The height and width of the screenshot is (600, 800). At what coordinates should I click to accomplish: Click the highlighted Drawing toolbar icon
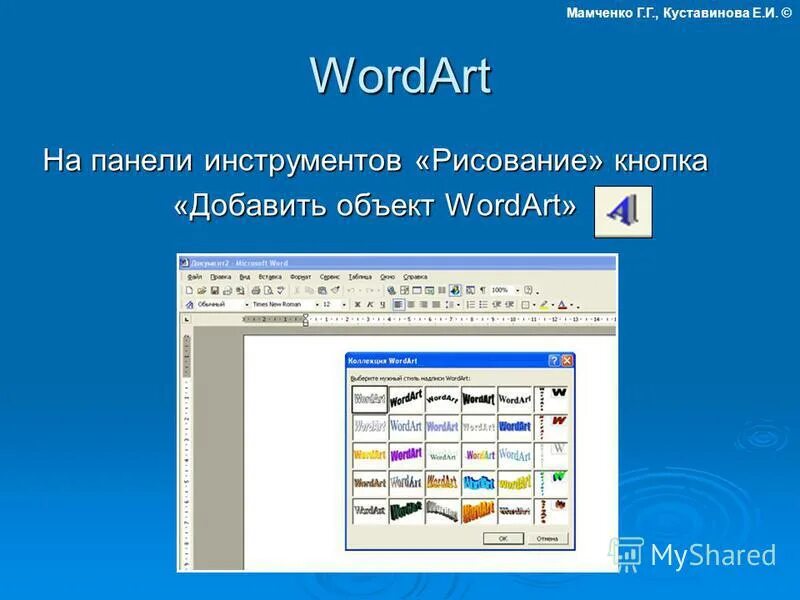coord(455,290)
